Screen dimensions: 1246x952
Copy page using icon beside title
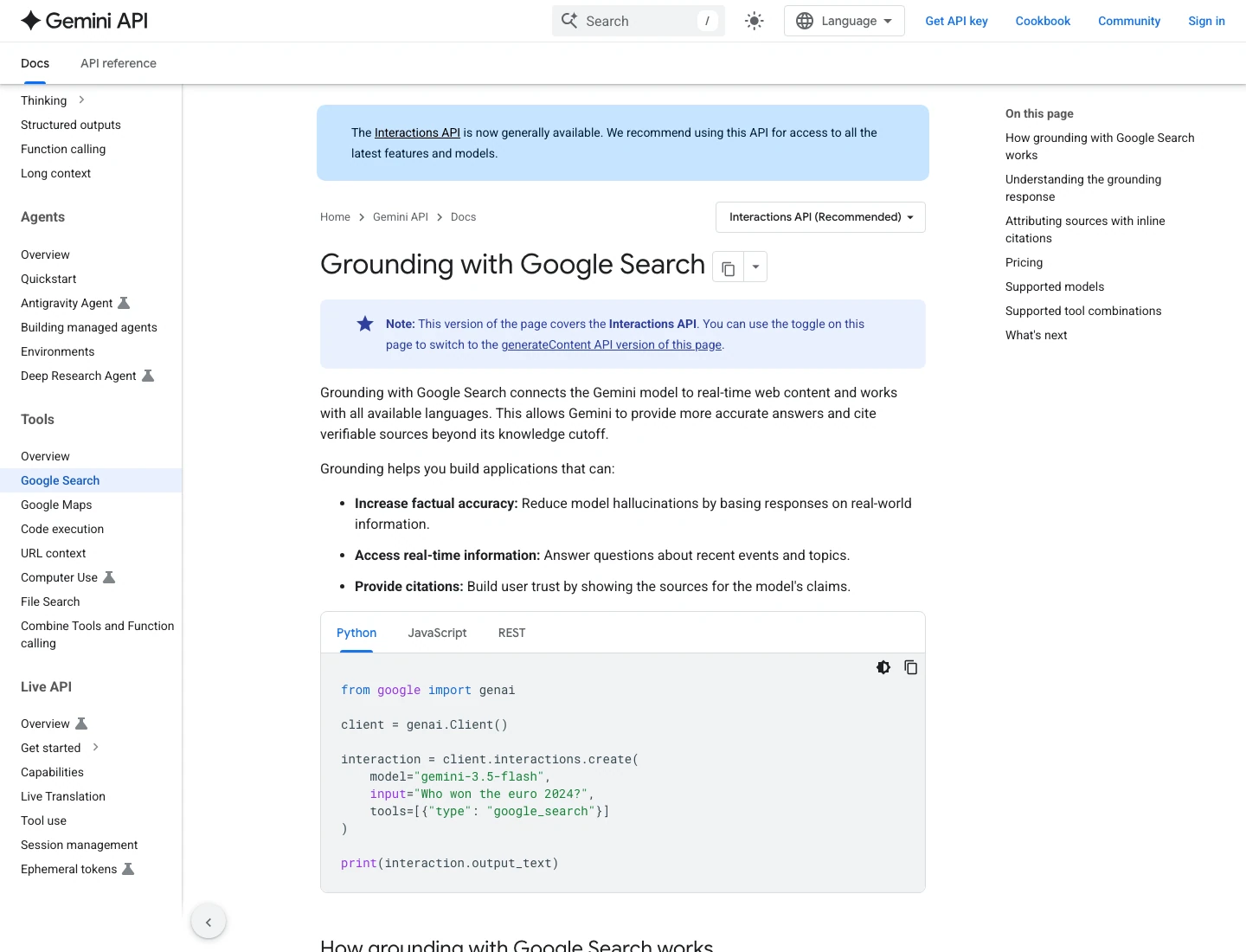coord(728,267)
